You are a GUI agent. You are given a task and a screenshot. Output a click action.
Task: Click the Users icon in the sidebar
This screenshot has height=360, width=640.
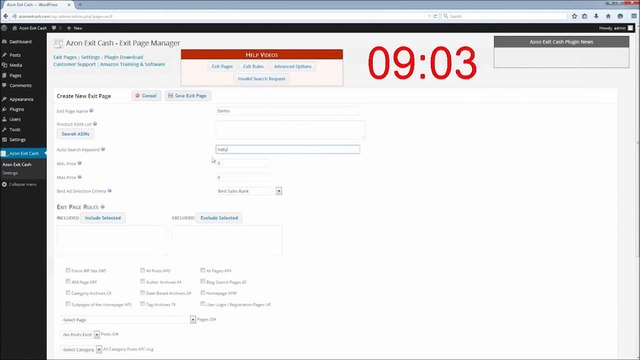(4, 119)
